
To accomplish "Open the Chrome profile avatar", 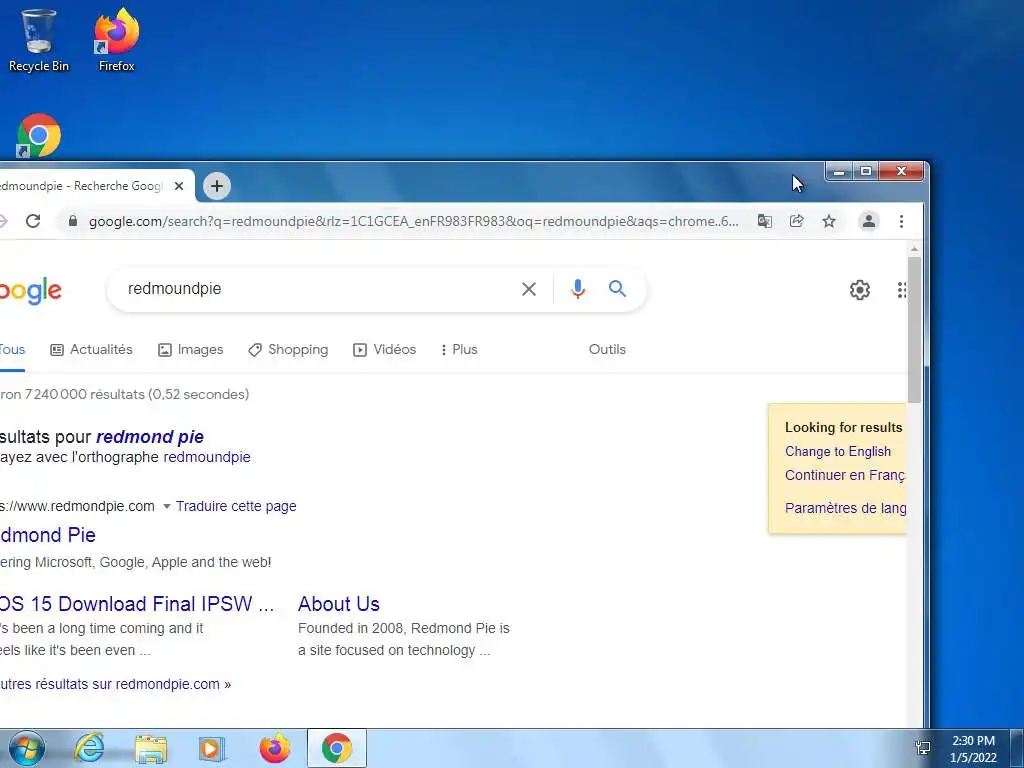I will coord(869,221).
